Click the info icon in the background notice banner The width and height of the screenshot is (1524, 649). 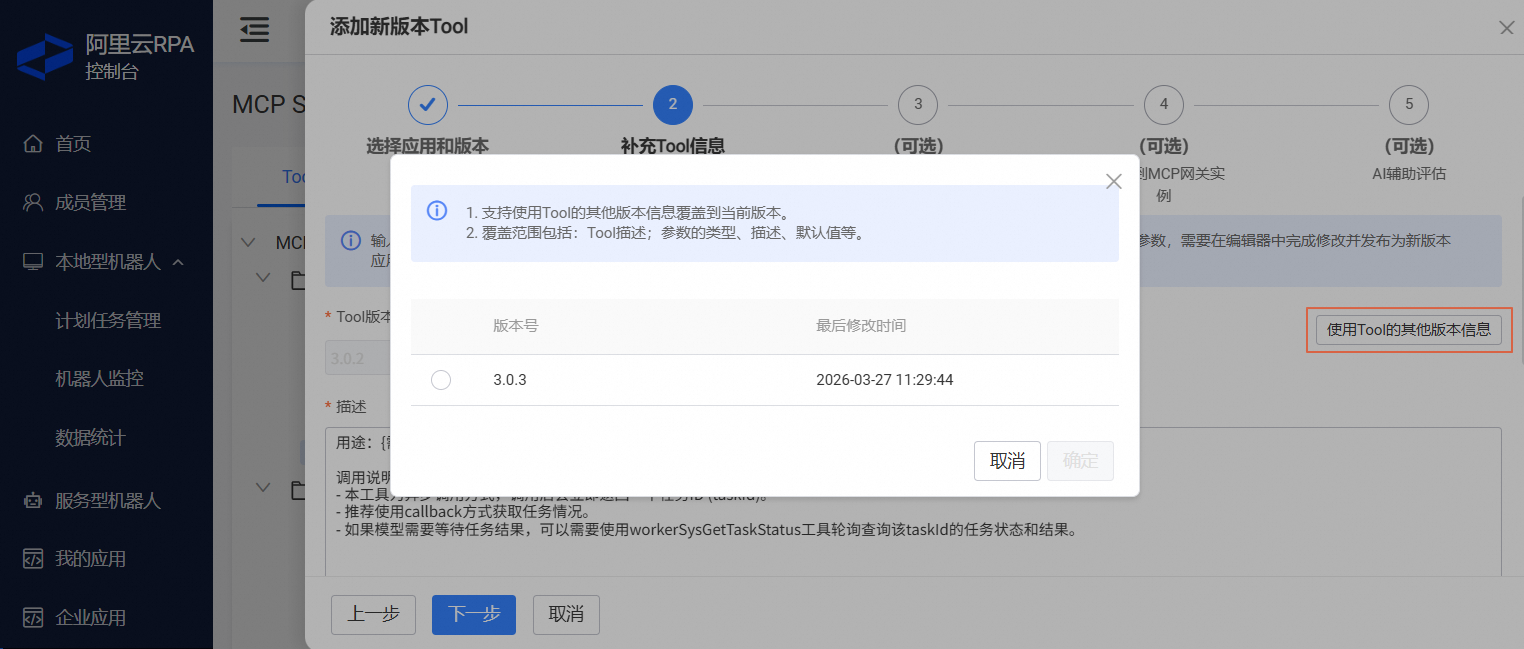(351, 241)
